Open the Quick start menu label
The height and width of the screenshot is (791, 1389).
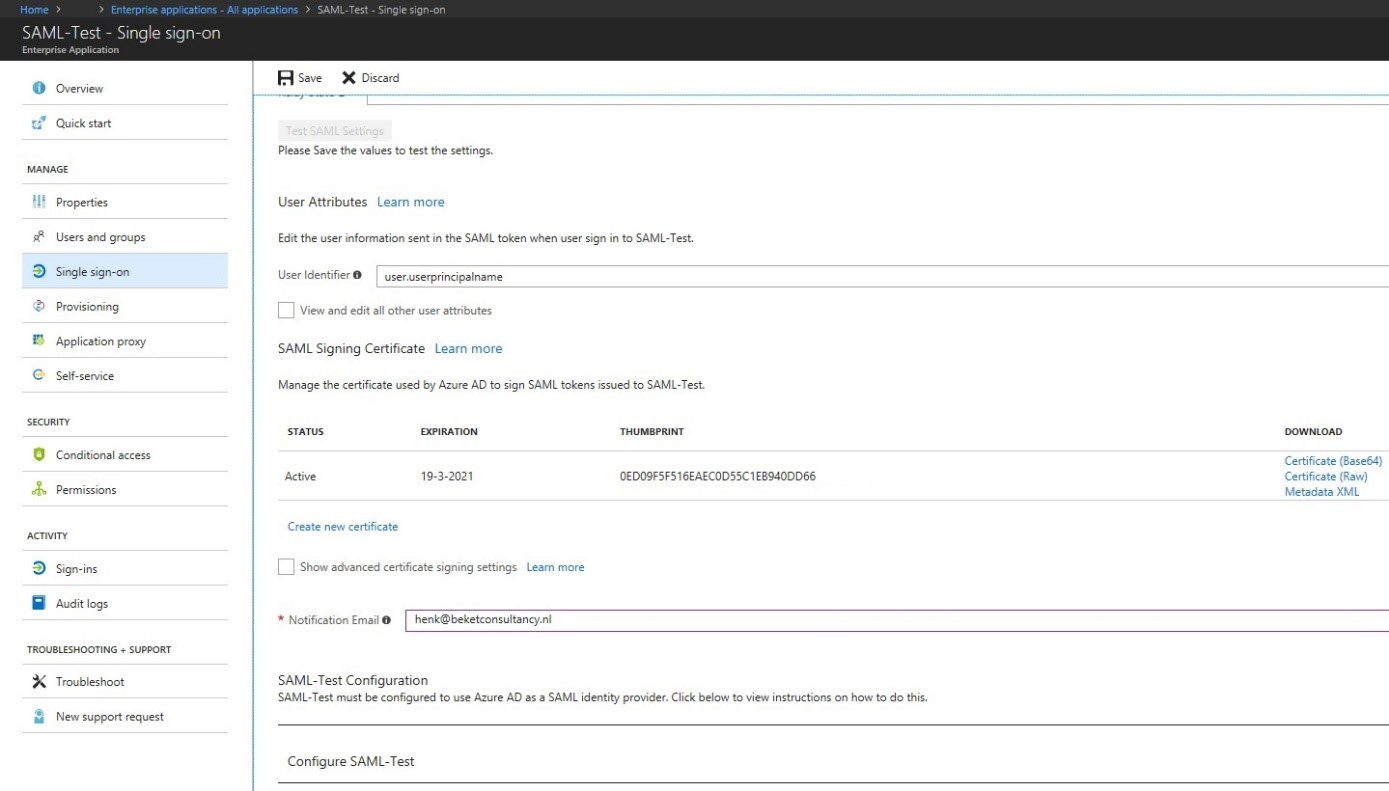point(84,123)
